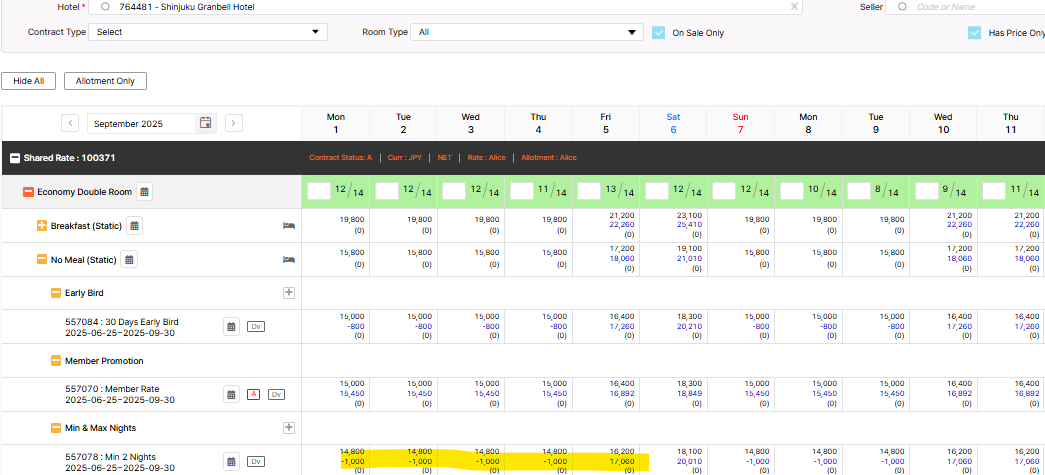Open the month calendar picker icon
1045x475 pixels.
tap(206, 123)
